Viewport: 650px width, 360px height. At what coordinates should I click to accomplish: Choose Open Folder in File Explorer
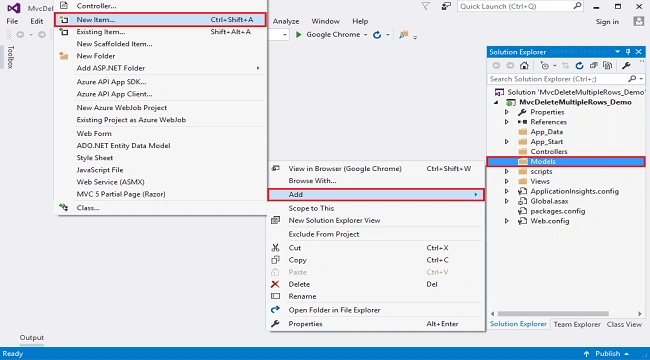pyautogui.click(x=376, y=310)
